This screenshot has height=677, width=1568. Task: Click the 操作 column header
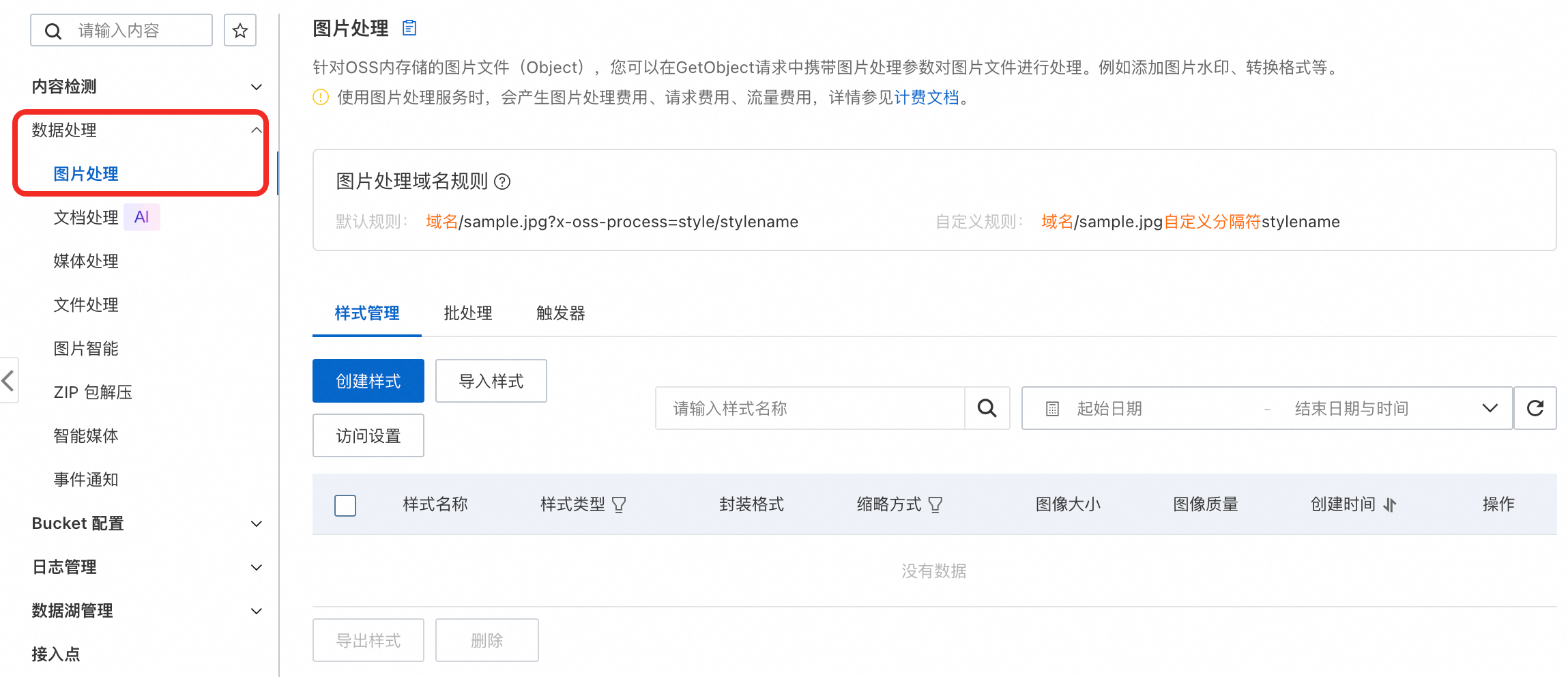pos(1498,504)
